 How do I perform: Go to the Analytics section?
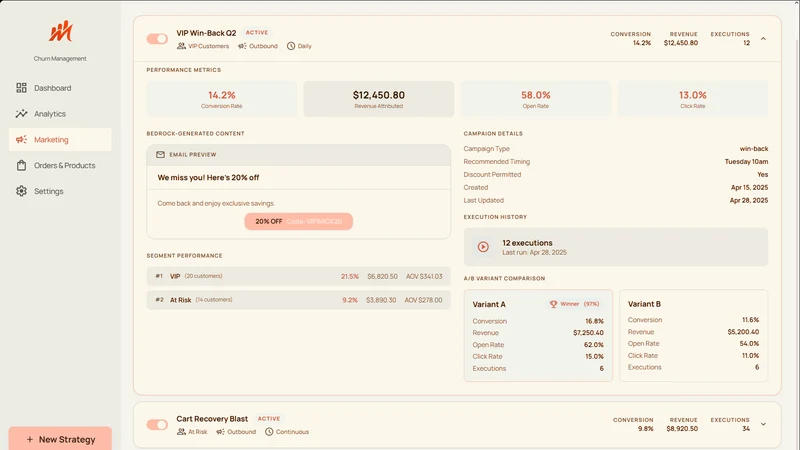pyautogui.click(x=60, y=114)
